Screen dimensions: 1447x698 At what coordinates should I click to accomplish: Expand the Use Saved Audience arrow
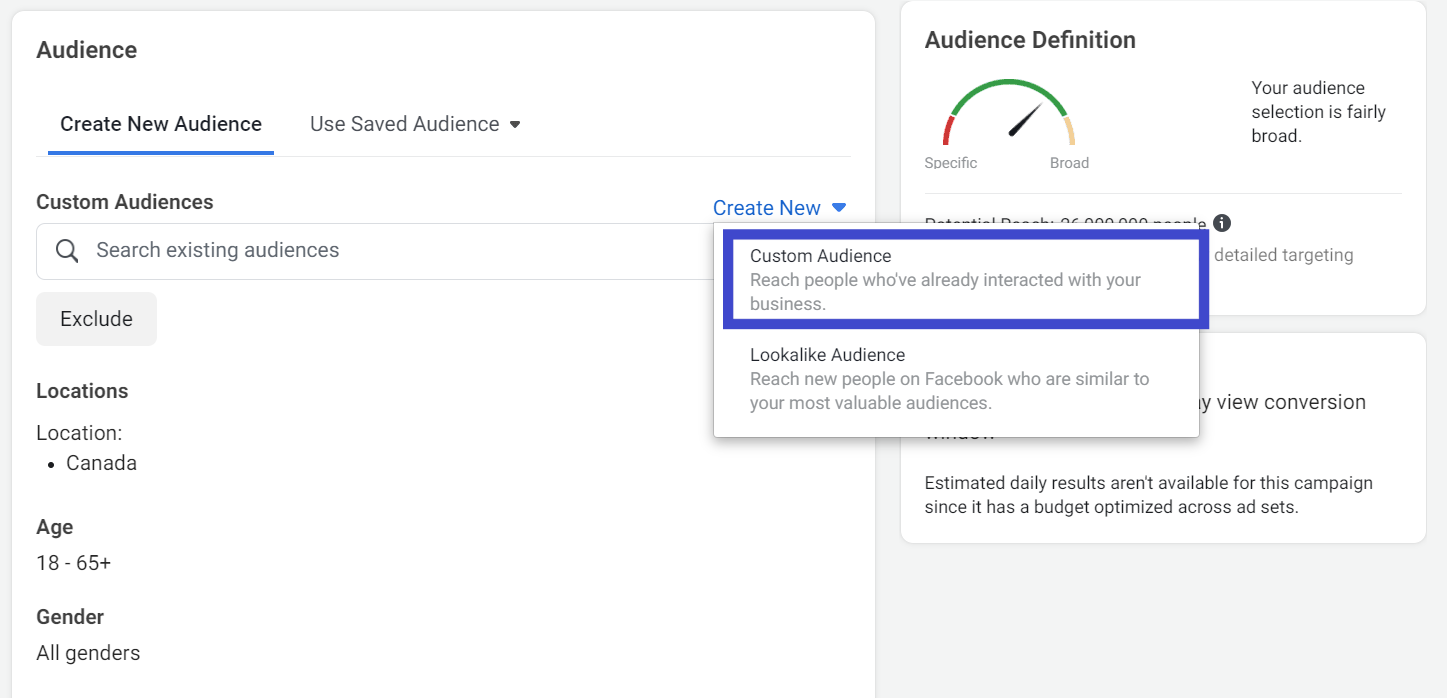coord(515,125)
